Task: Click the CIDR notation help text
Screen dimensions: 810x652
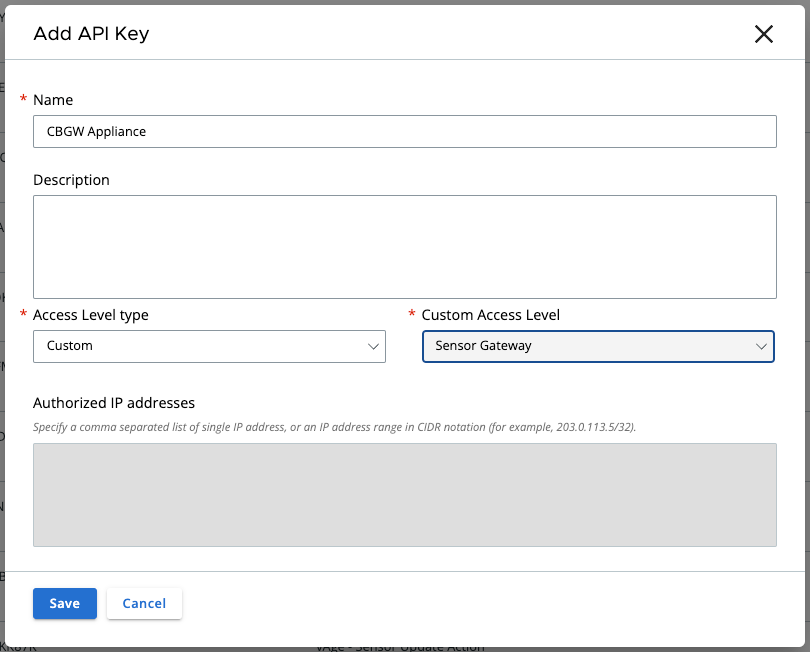Action: (334, 426)
